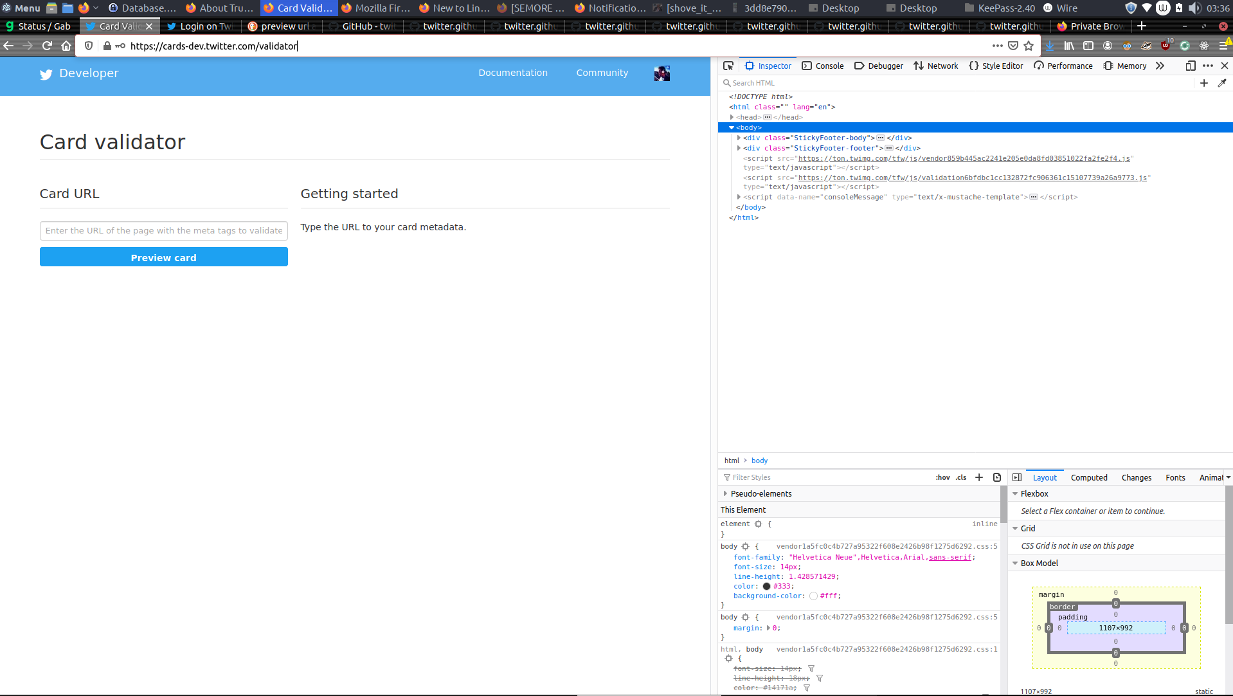This screenshot has height=696, width=1233.
Task: Click the Preview card button
Action: point(164,258)
